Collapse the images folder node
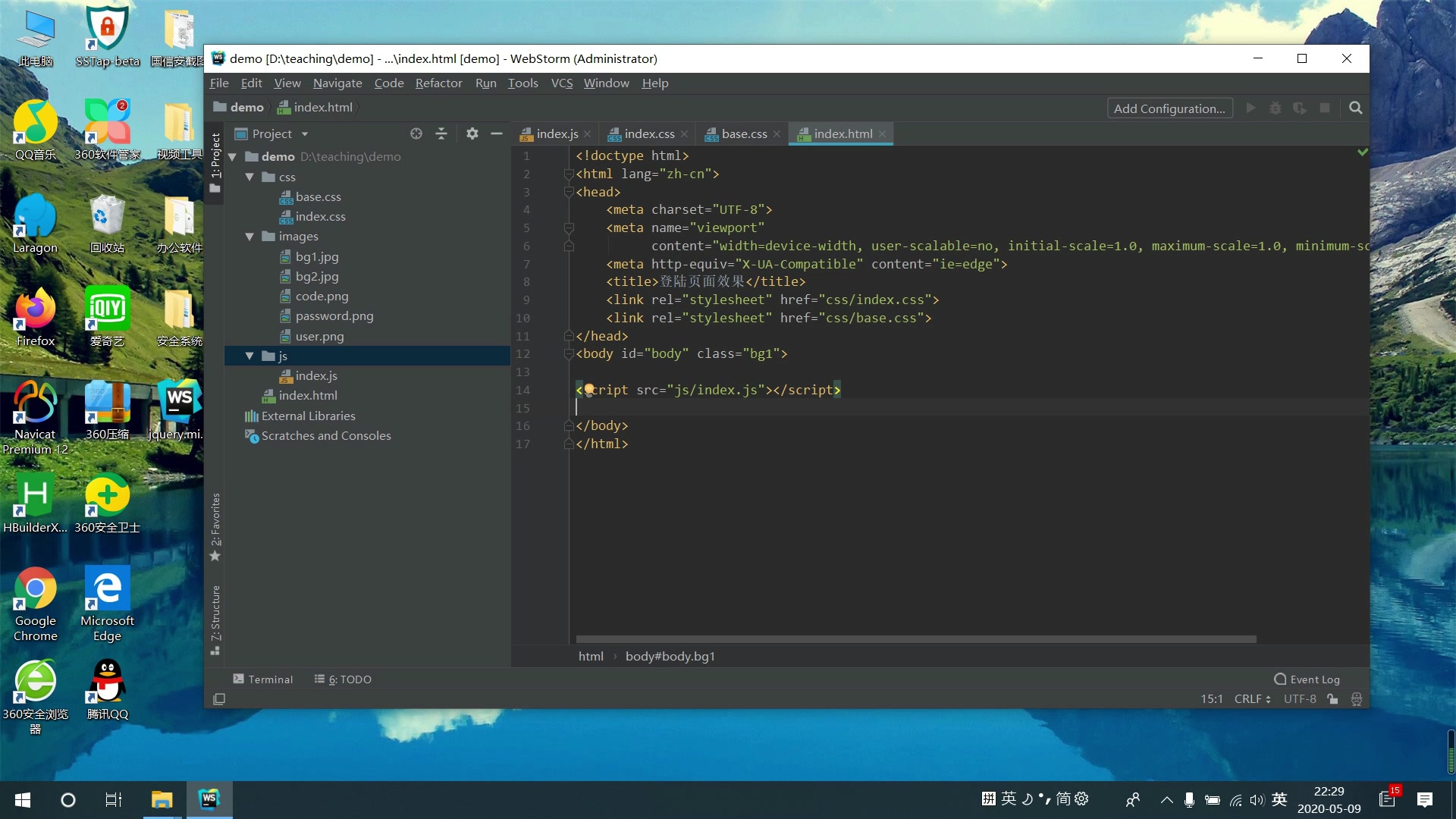 (249, 237)
